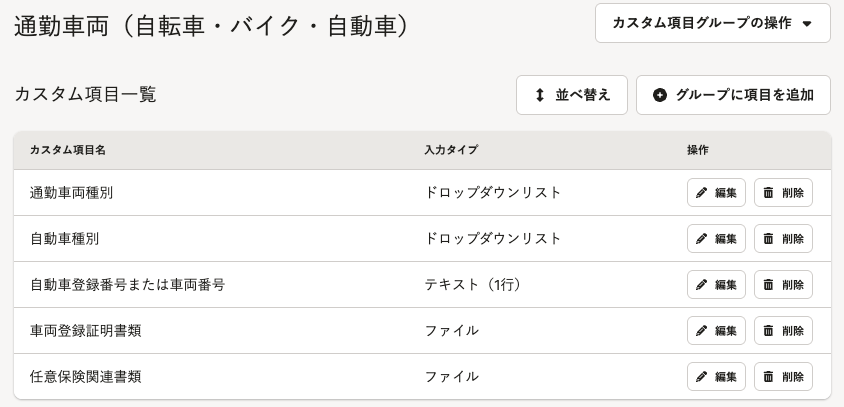Click pencil icon for 通勤車両種別 row
Screen dimensions: 844x407
701,193
